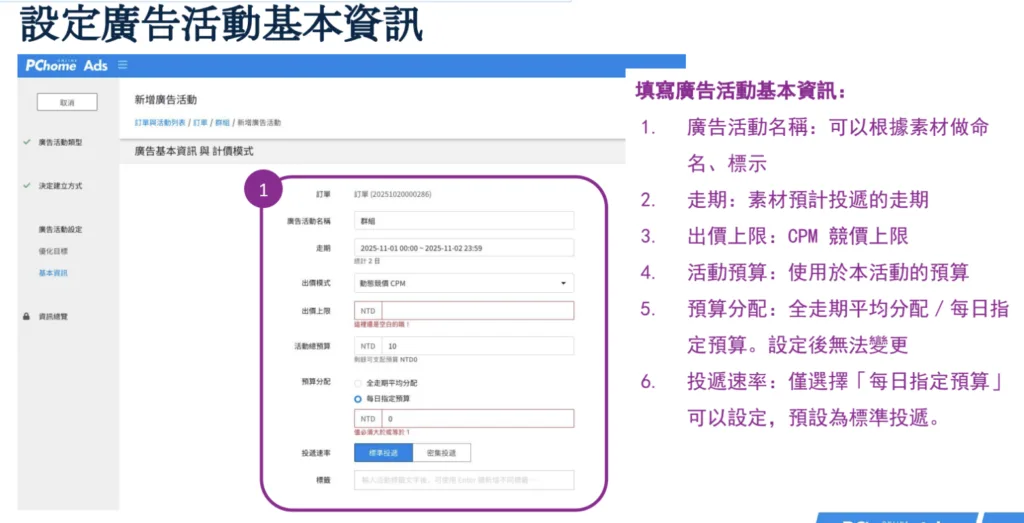Click the hamburger menu icon beside PChome Ads
The height and width of the screenshot is (523, 1024).
click(x=123, y=65)
